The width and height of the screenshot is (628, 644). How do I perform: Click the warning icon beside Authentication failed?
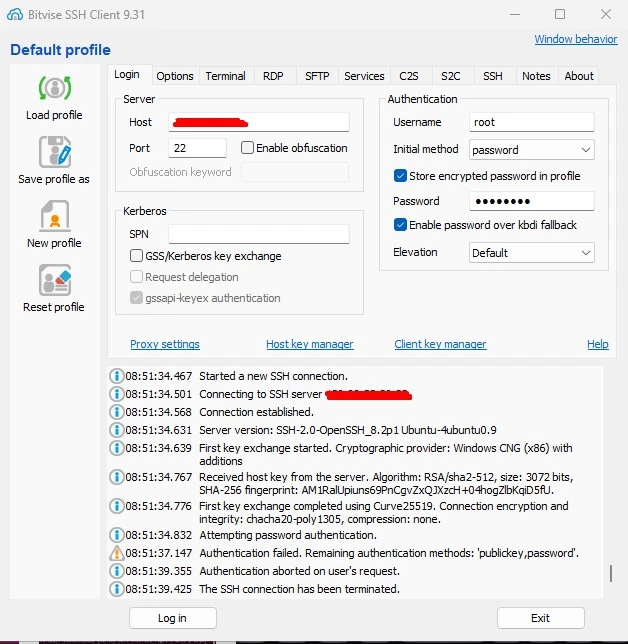[x=116, y=553]
